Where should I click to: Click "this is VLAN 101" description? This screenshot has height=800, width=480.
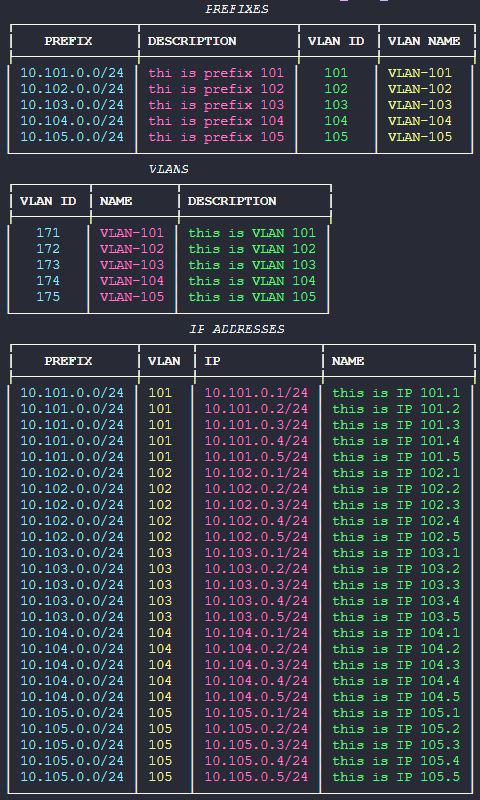pos(252,233)
